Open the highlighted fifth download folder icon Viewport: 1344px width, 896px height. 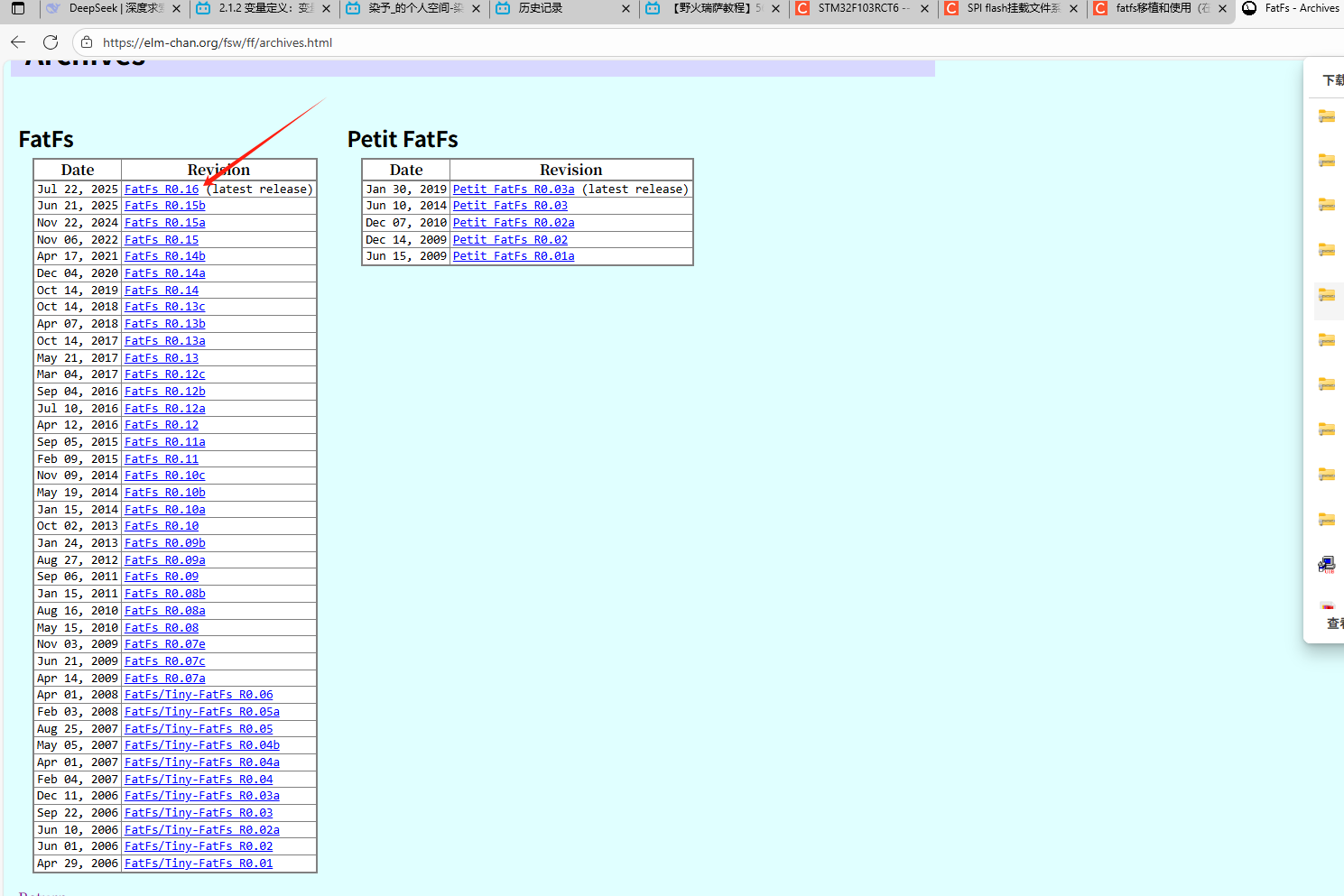pos(1326,295)
